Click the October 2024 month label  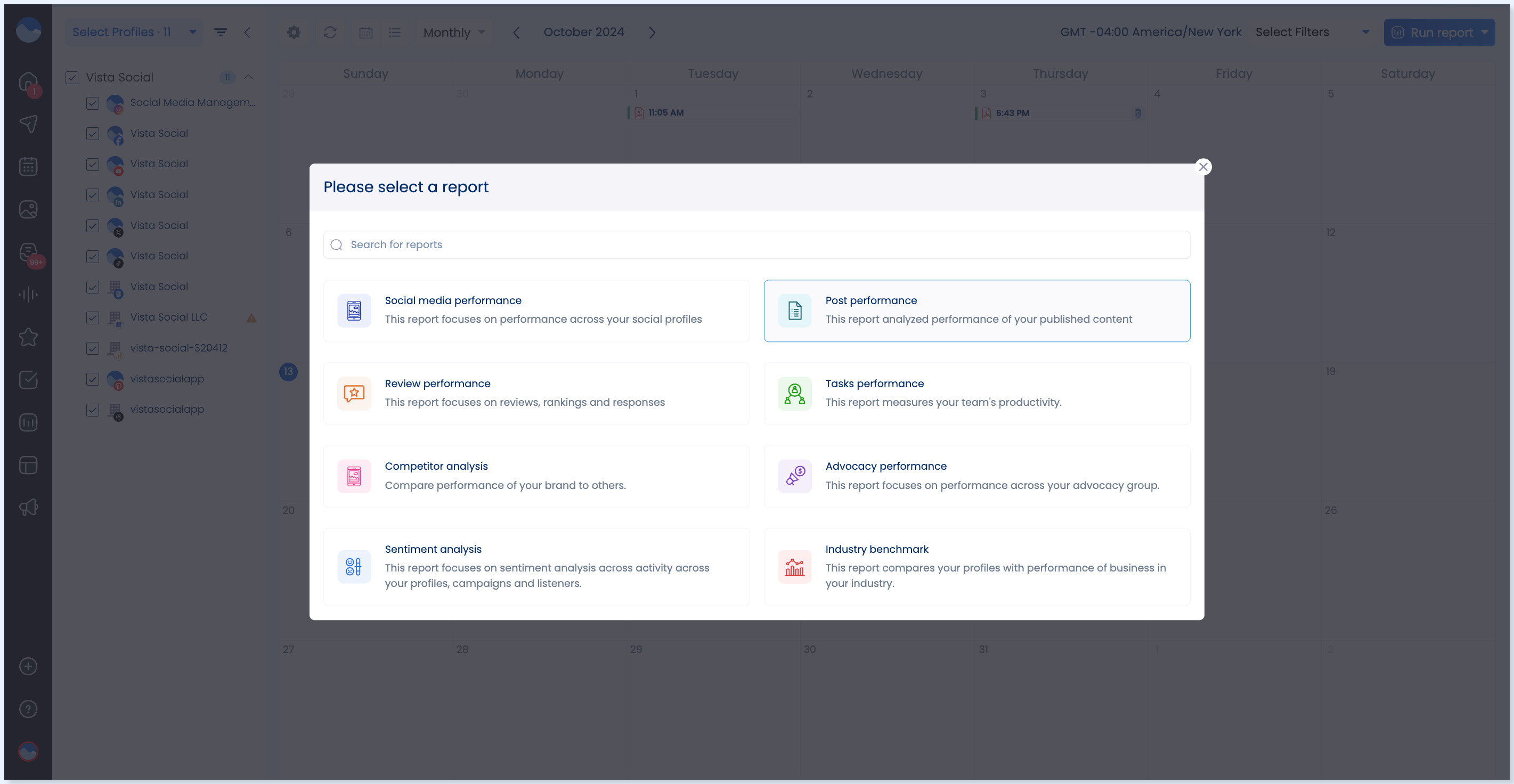pos(584,32)
